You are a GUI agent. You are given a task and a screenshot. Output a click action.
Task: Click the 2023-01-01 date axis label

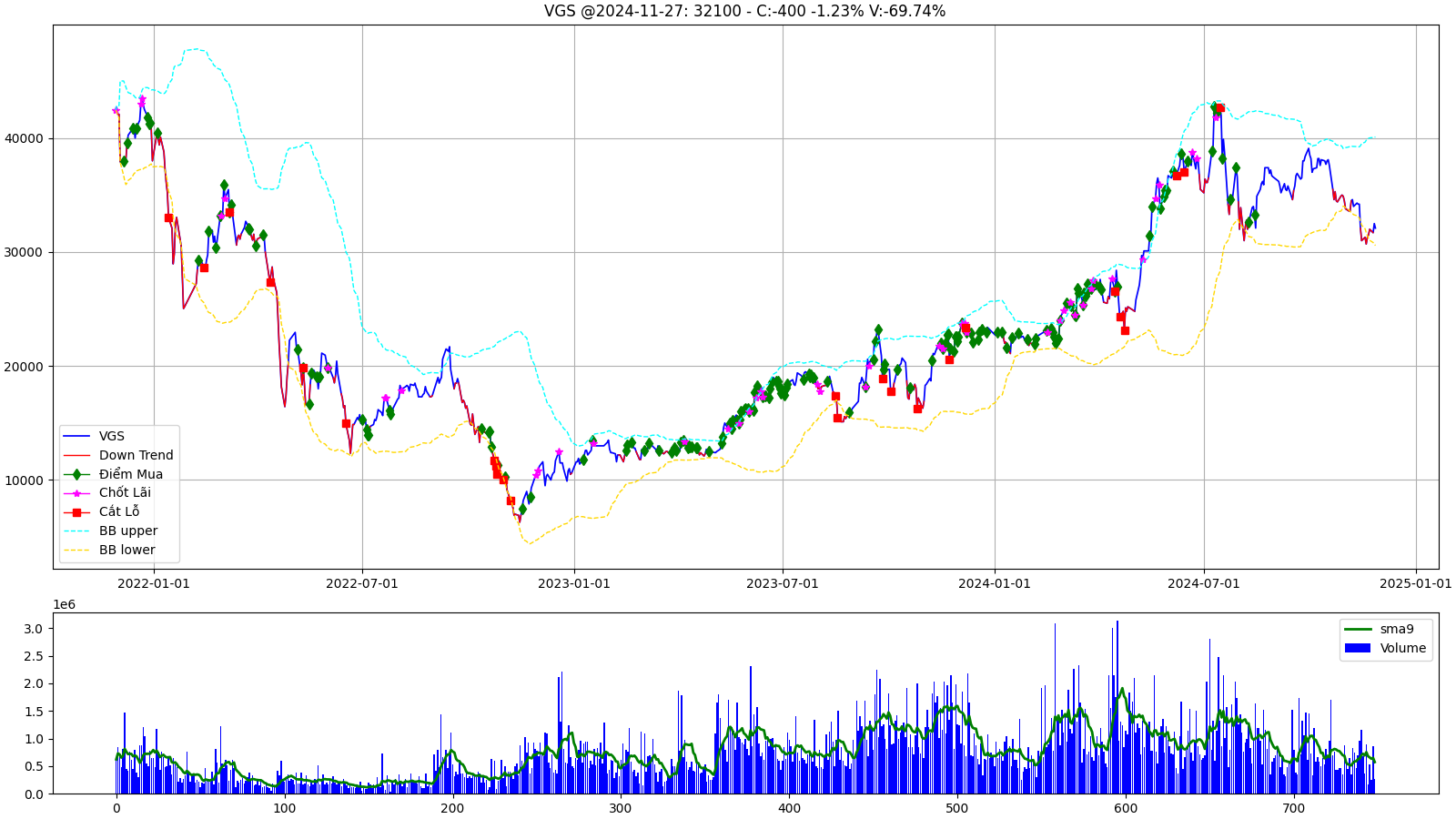(x=574, y=583)
